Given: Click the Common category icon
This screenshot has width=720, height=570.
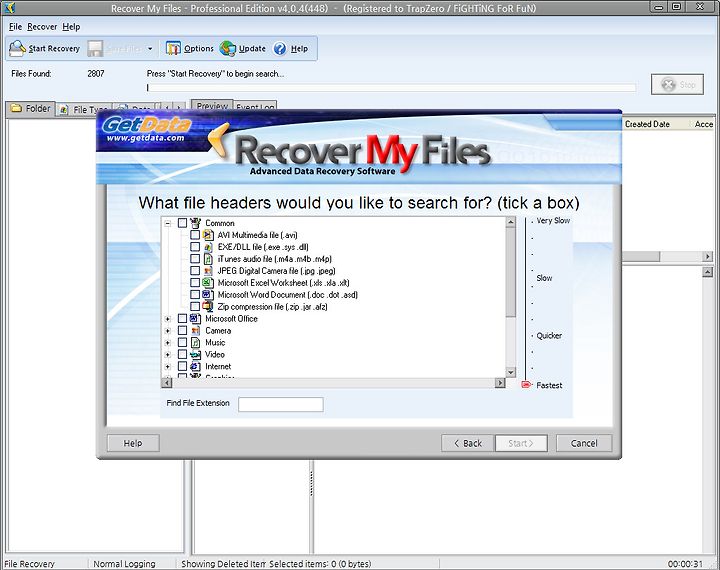Looking at the screenshot, I should pos(196,223).
